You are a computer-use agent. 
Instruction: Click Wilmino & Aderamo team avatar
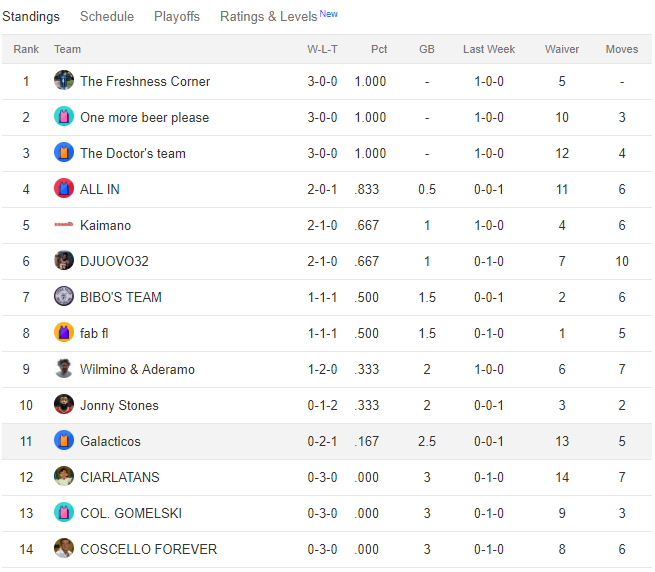point(64,369)
